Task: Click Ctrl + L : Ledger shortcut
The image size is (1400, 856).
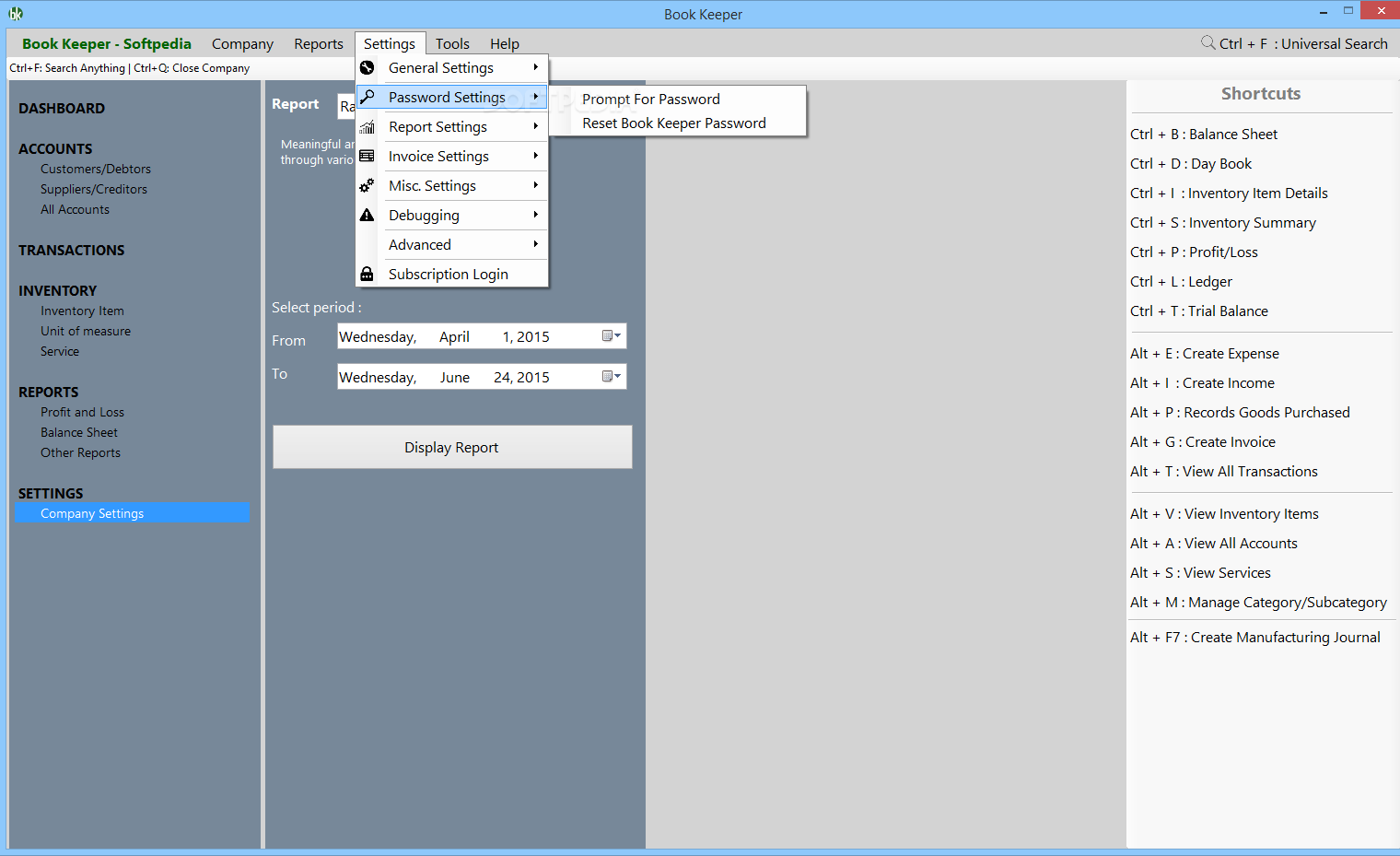Action: point(1181,281)
